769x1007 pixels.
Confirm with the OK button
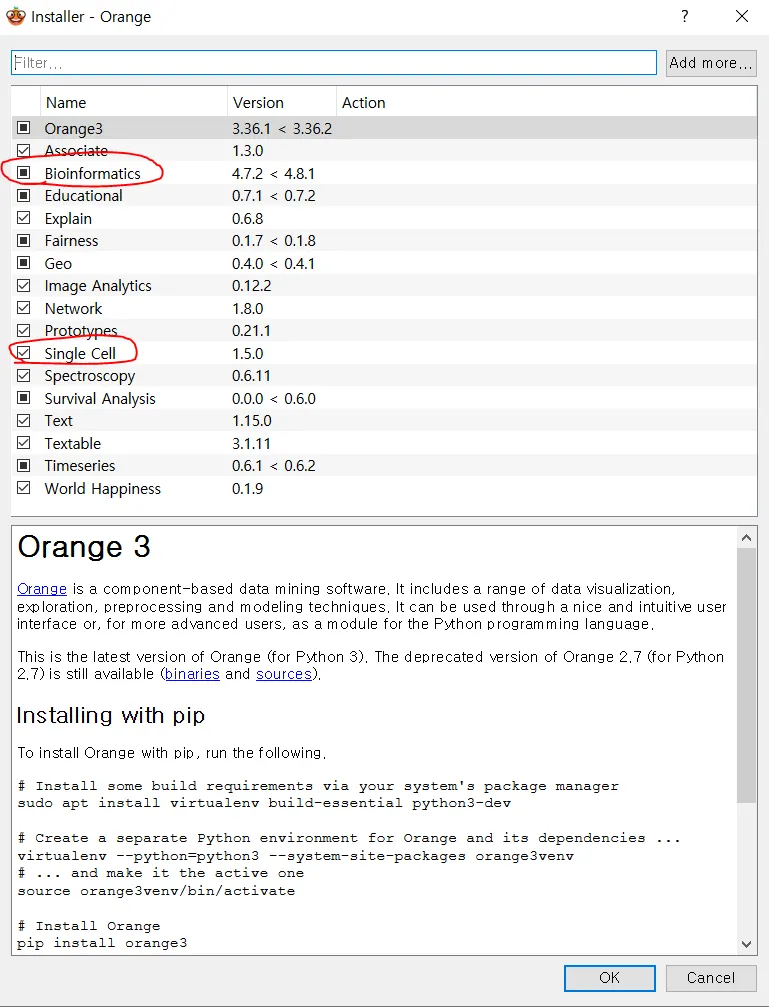pos(609,978)
